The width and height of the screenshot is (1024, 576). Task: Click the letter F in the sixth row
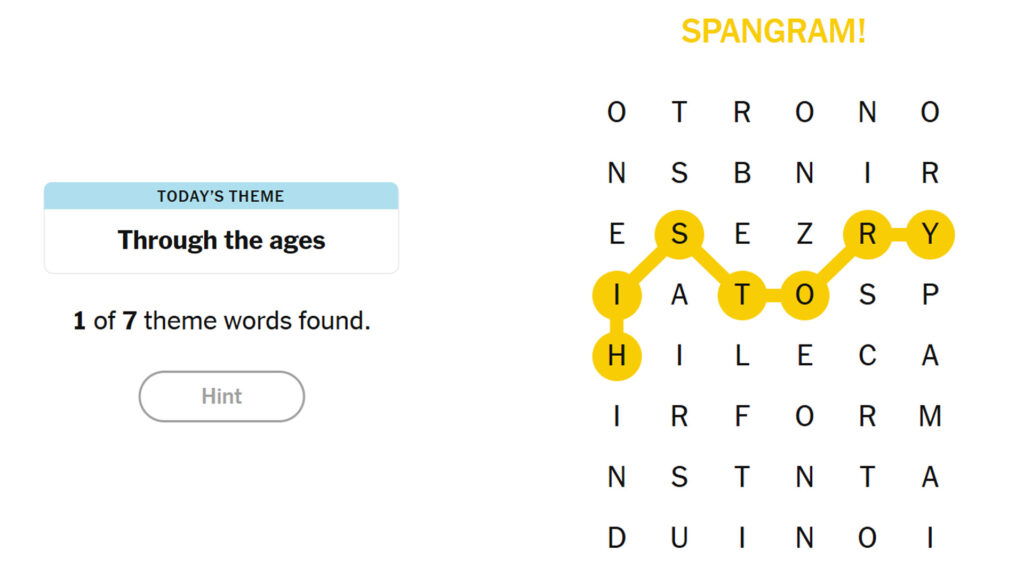point(744,417)
